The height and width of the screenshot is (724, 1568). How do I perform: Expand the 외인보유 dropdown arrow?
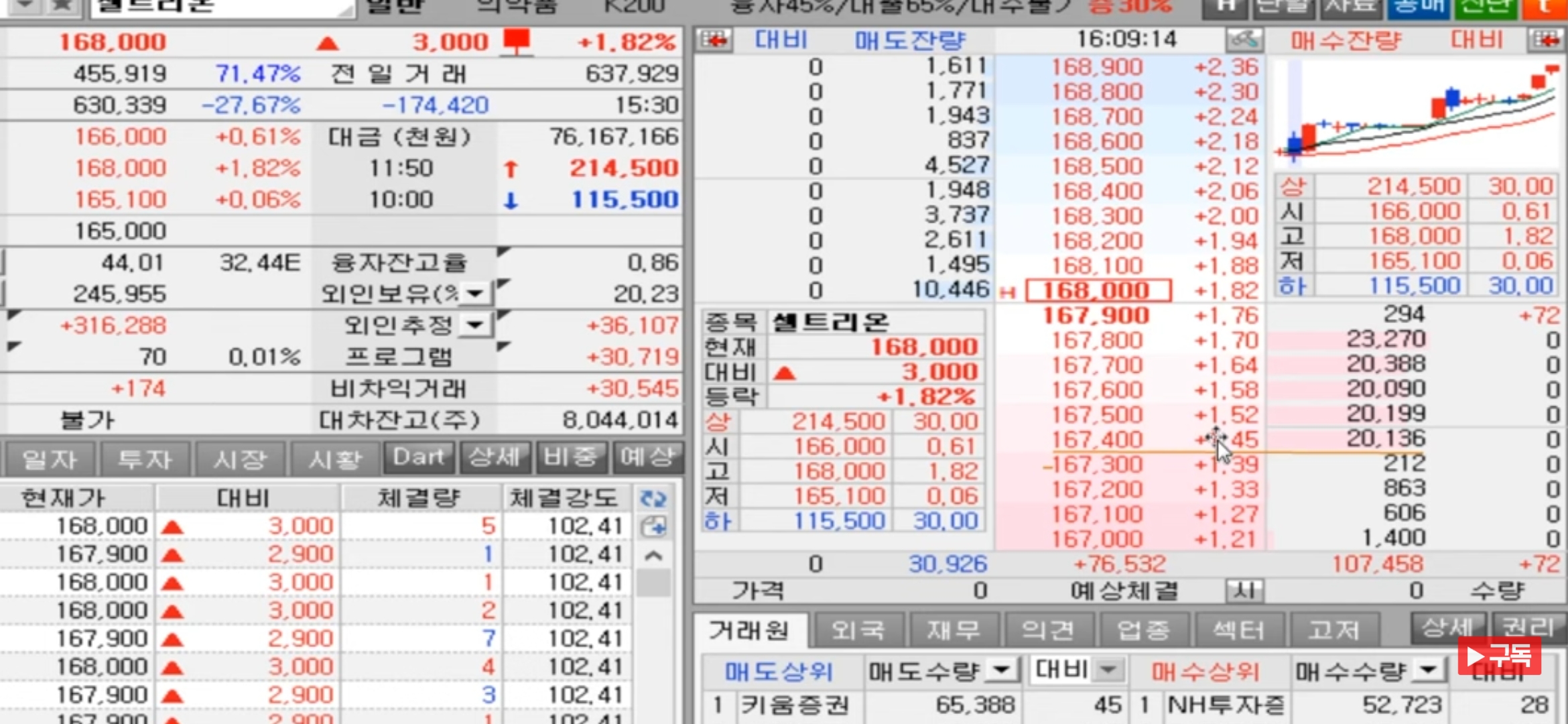pos(476,294)
